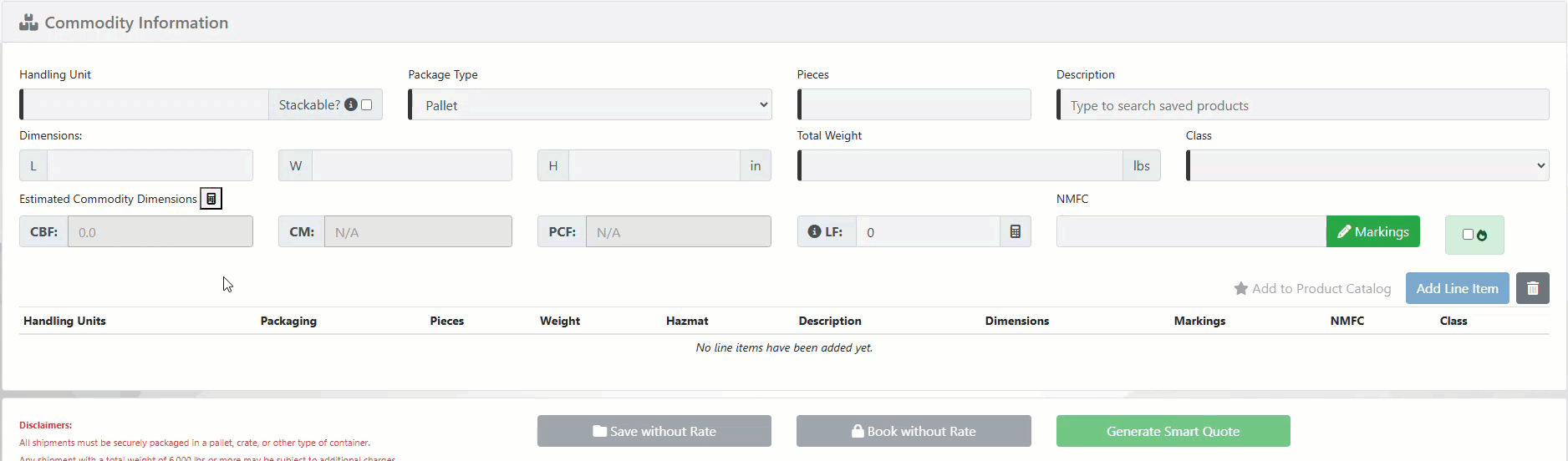The image size is (1568, 461).
Task: Open the Estimated Commodity Dimensions calculator
Action: [211, 199]
